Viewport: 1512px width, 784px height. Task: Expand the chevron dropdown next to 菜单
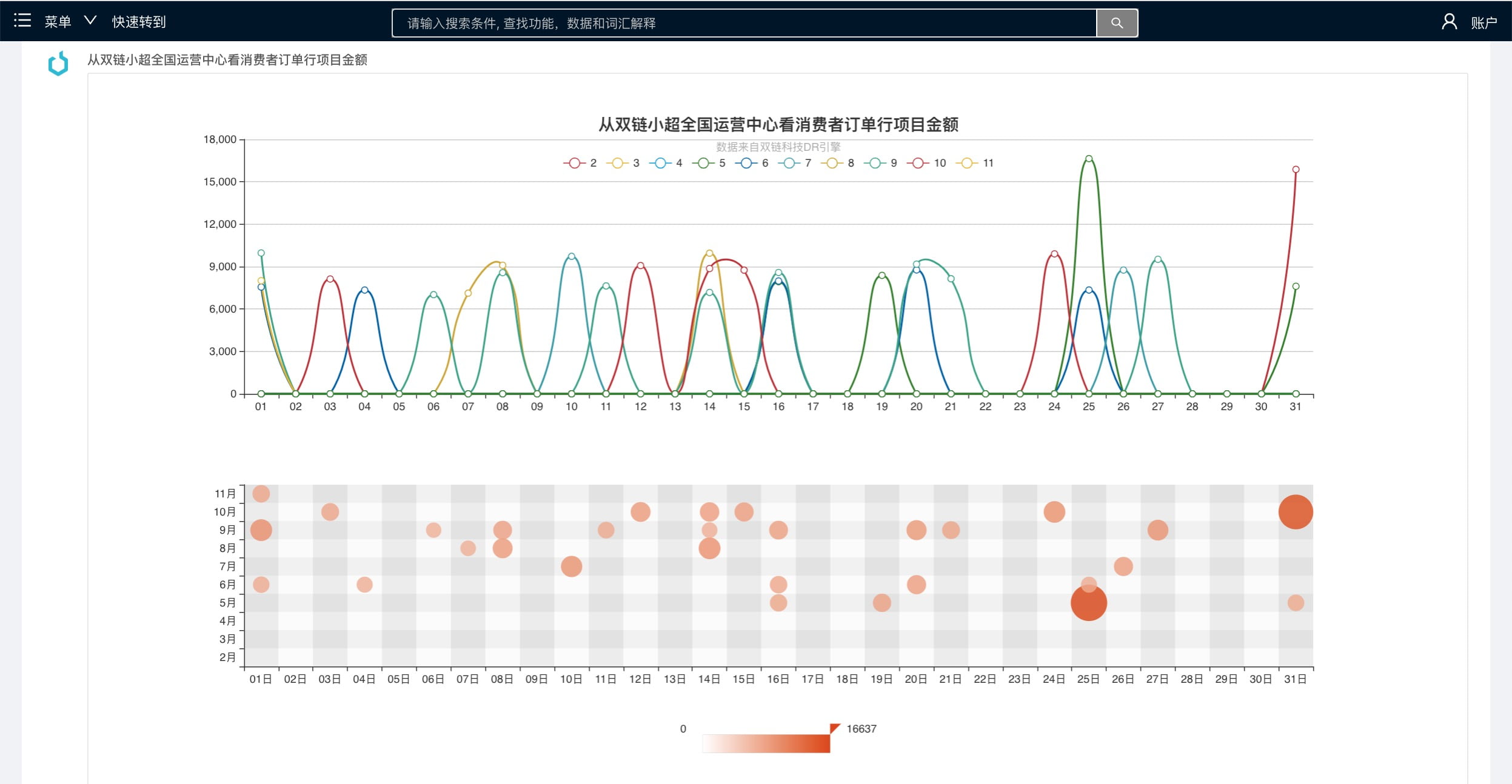(90, 21)
